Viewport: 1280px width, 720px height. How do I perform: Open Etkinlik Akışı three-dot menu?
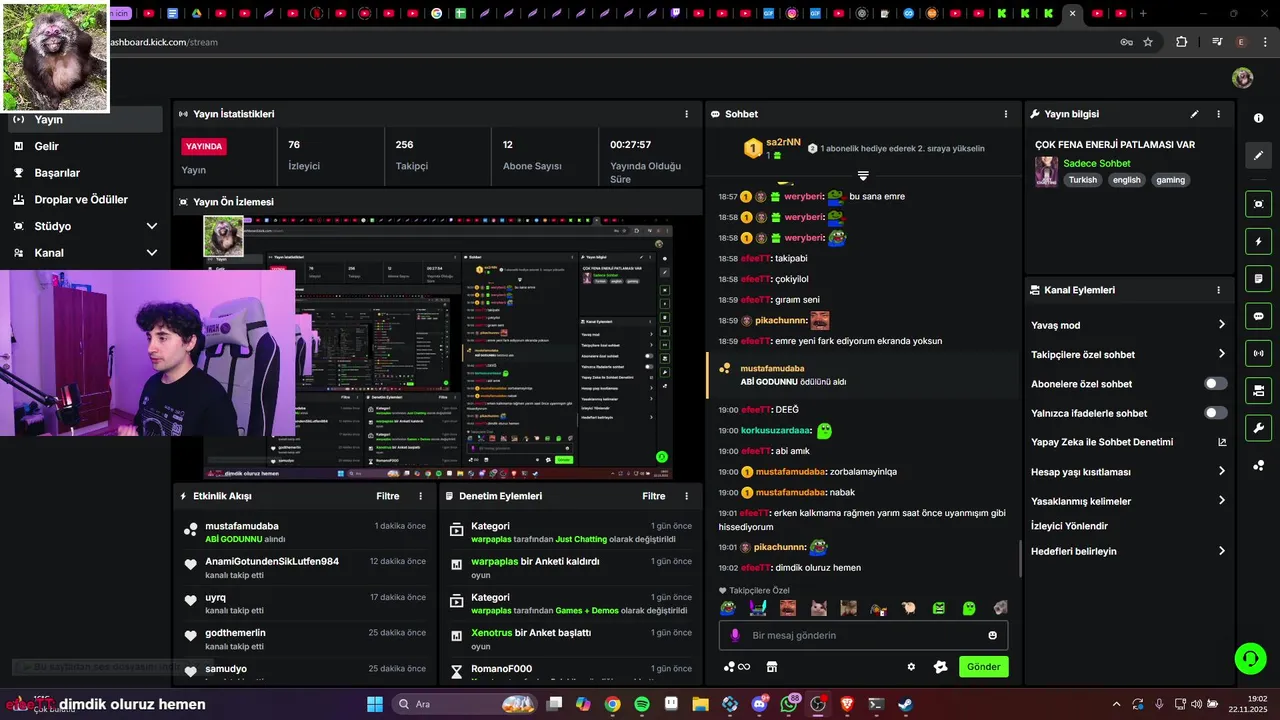coord(420,496)
